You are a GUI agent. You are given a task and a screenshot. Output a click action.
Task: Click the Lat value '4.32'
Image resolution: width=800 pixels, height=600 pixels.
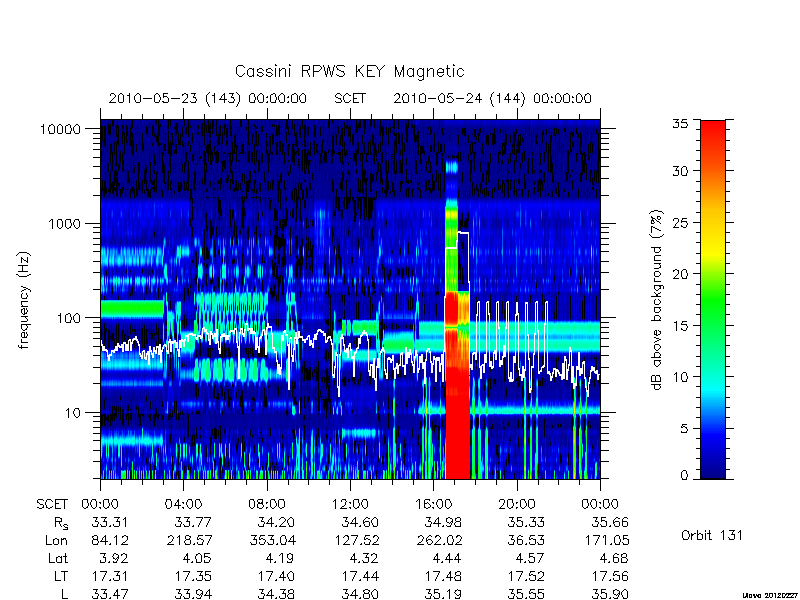[364, 559]
